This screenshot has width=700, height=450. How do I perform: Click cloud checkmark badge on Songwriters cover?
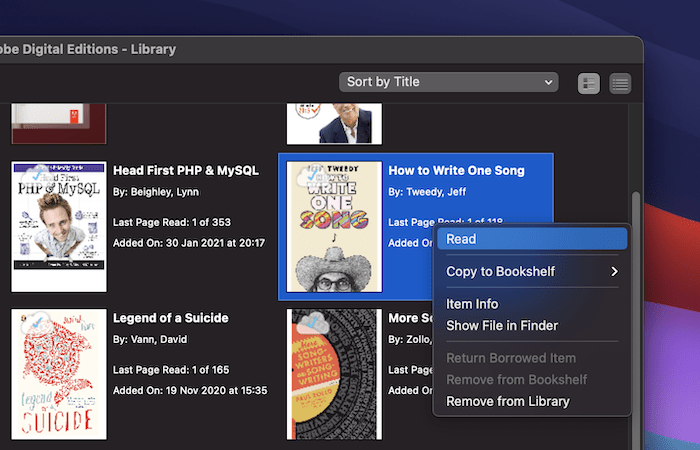click(x=312, y=323)
